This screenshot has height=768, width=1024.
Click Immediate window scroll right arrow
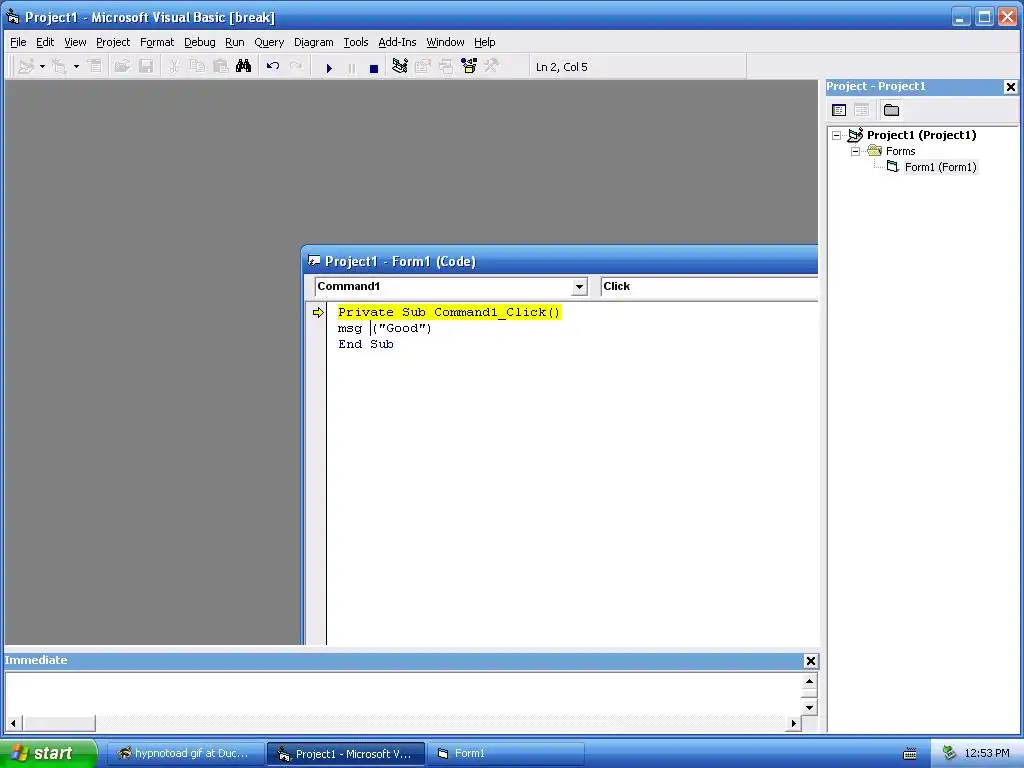[793, 724]
